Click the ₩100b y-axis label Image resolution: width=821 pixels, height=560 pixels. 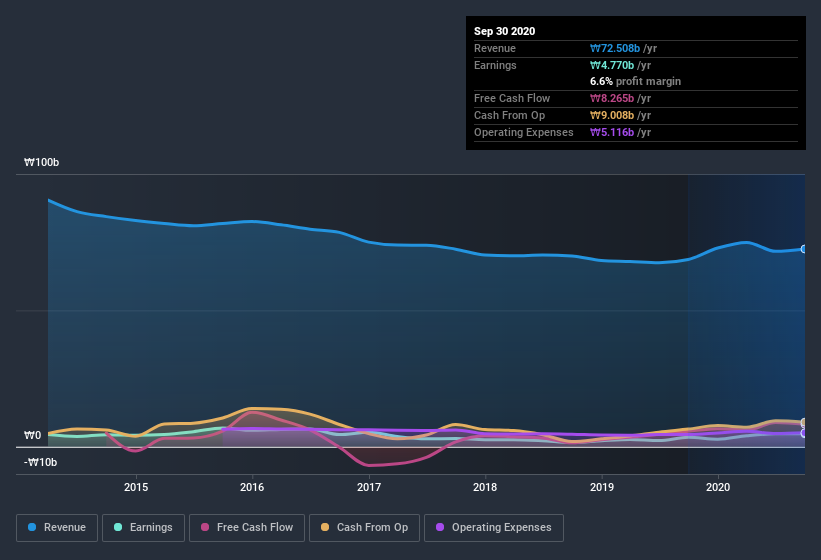41,162
